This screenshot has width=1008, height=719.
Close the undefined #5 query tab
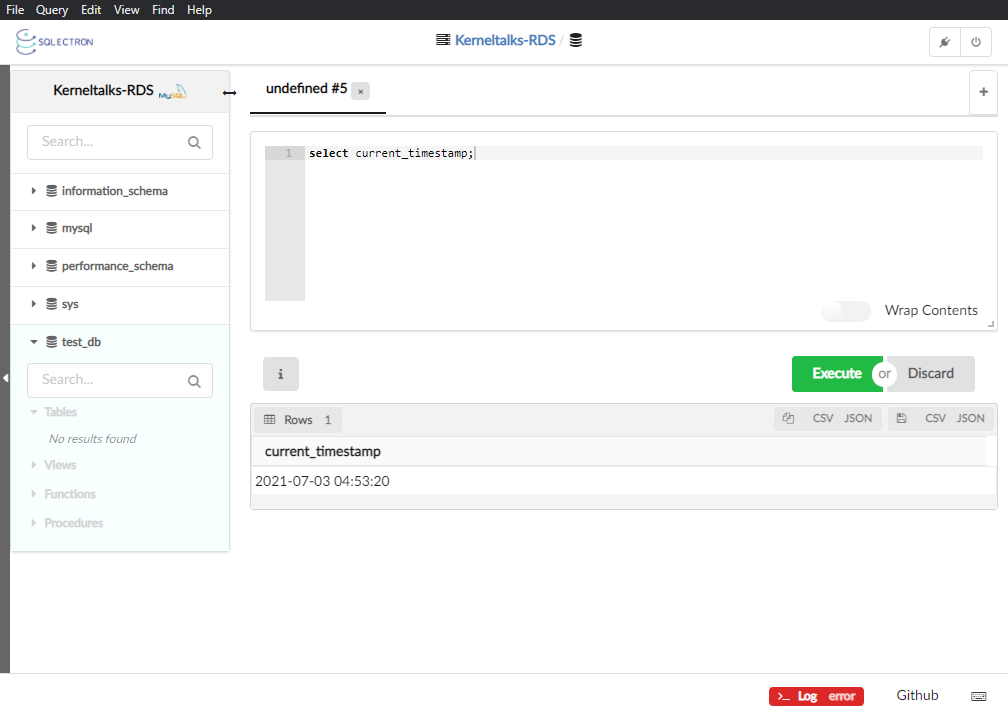(361, 91)
